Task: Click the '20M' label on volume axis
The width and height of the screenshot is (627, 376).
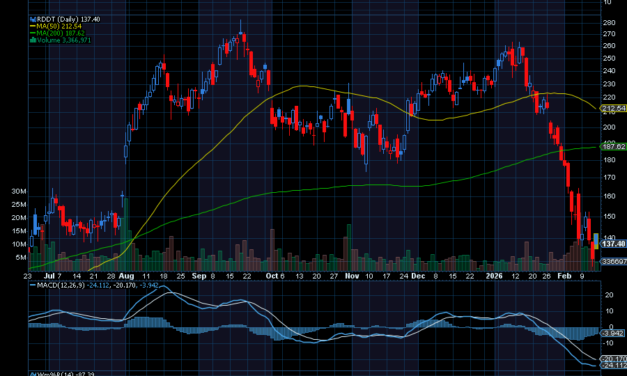Action: tap(19, 218)
